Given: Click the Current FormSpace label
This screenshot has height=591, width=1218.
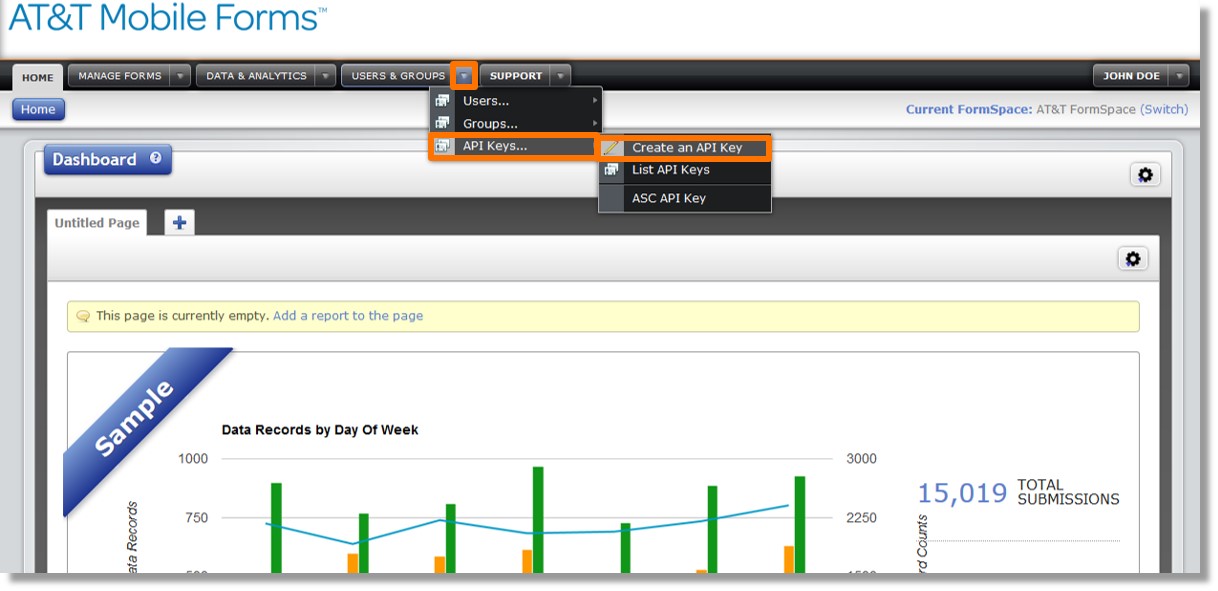Looking at the screenshot, I should pos(969,110).
